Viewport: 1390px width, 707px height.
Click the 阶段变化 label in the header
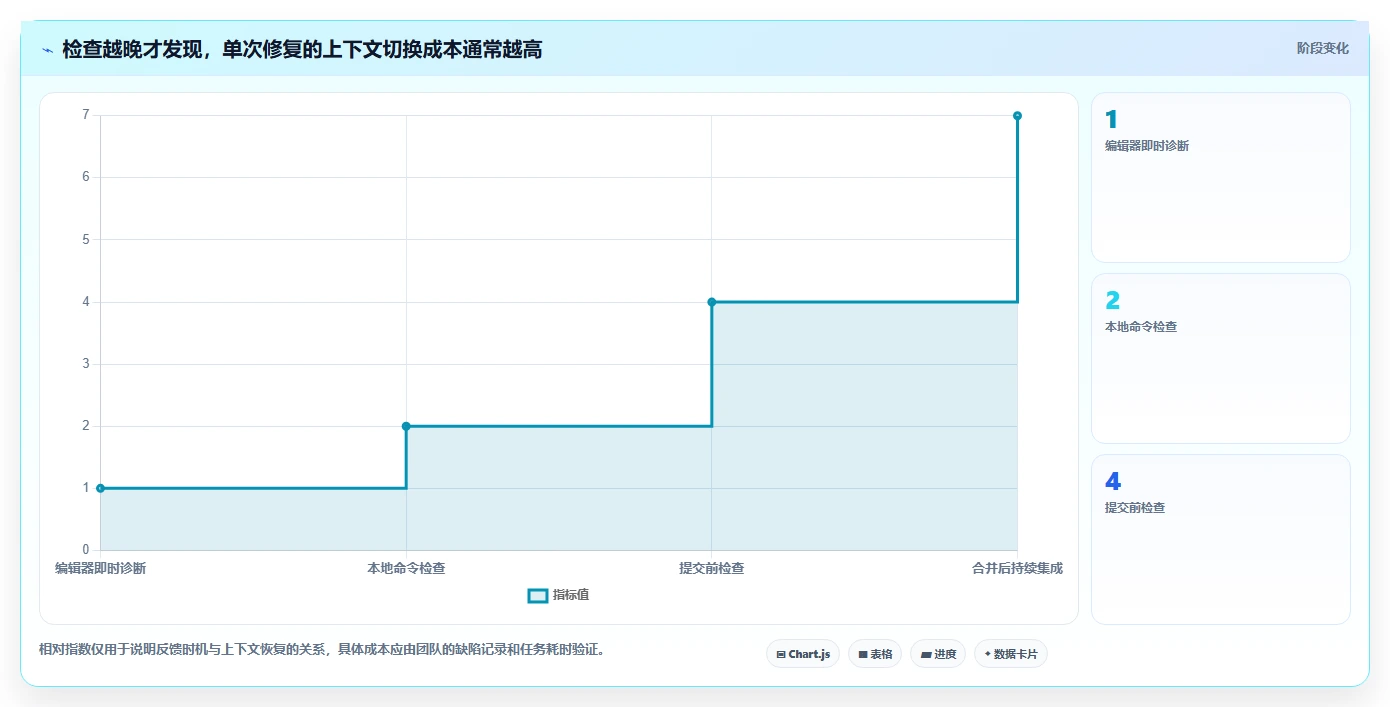click(1322, 48)
